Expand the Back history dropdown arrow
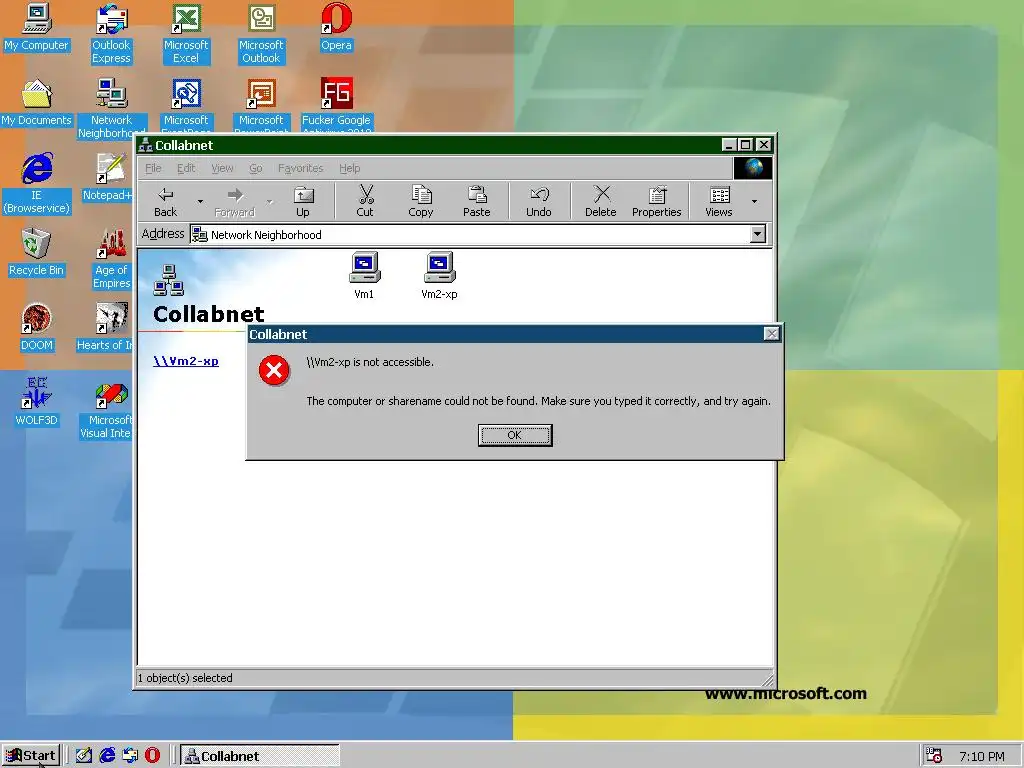Viewport: 1024px width, 768px height. (x=200, y=201)
